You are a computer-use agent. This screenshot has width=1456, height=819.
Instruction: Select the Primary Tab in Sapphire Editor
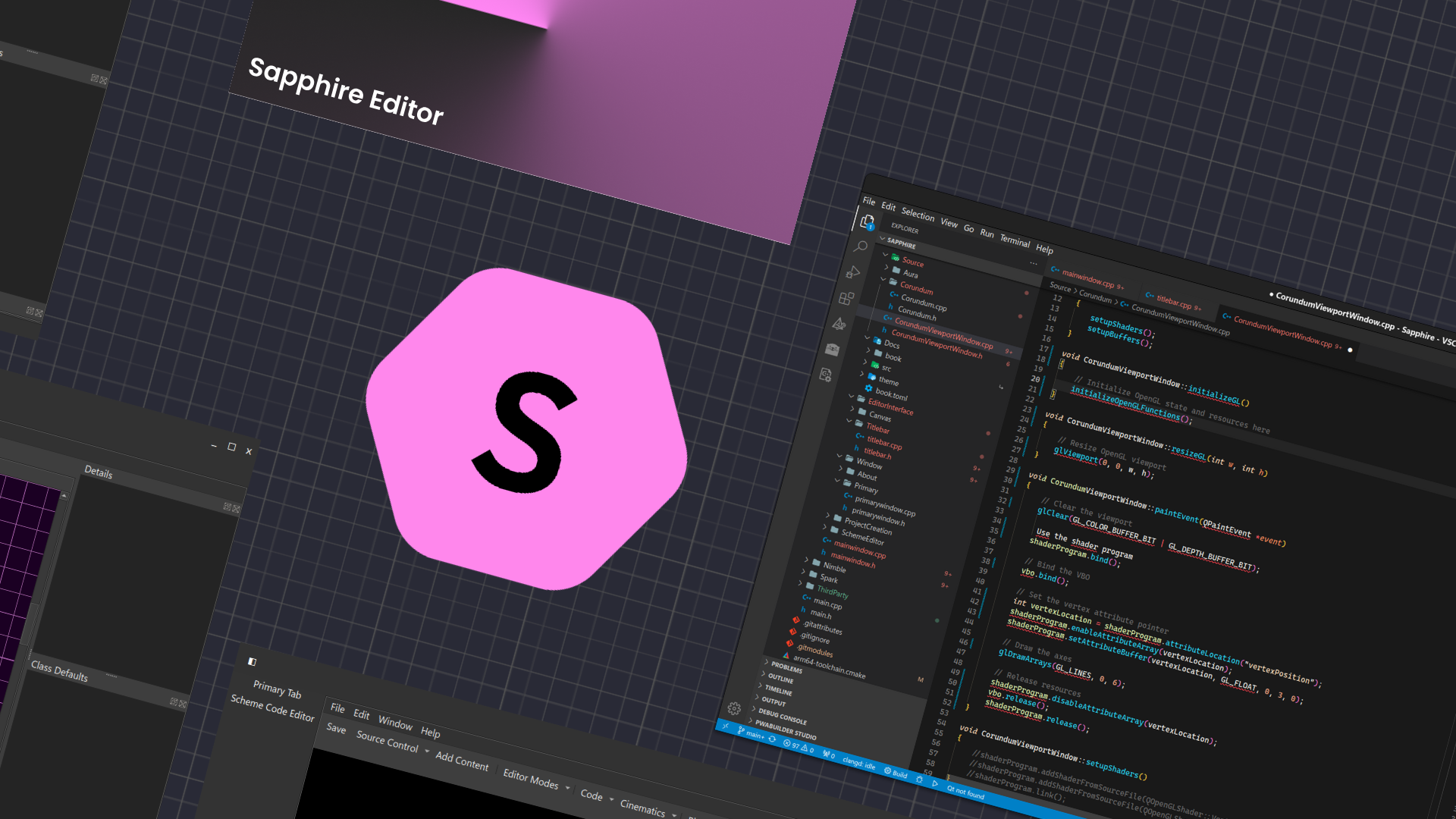[277, 689]
